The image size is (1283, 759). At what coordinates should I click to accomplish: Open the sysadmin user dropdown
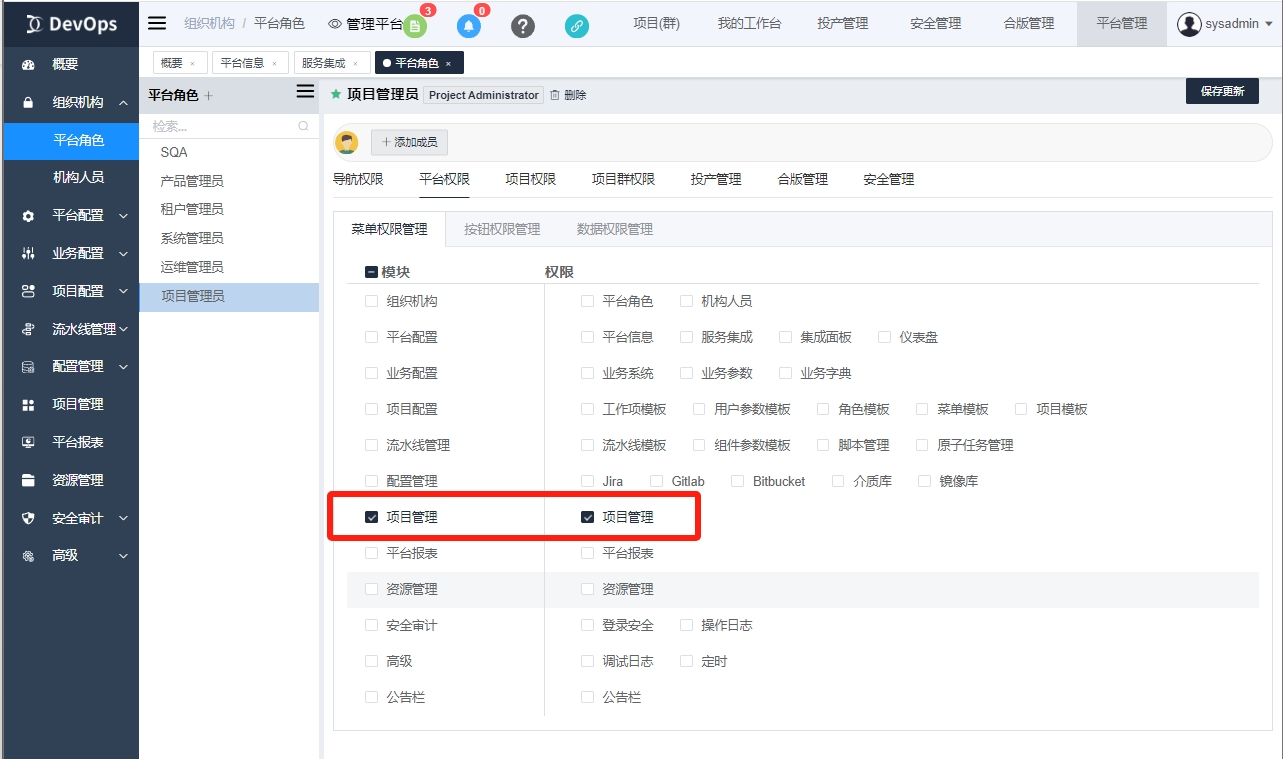coord(1226,24)
